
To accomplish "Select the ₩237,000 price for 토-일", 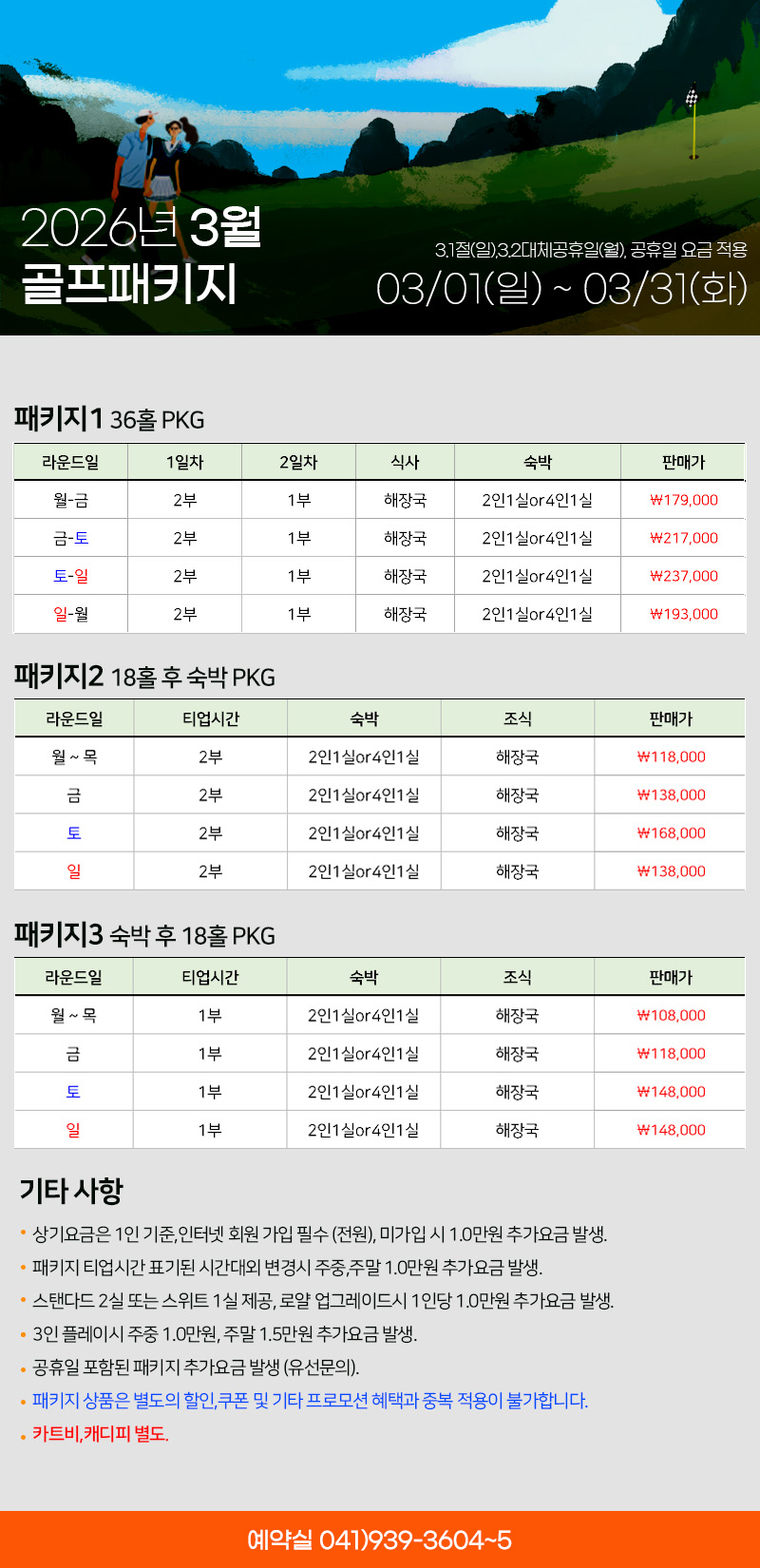I will click(683, 576).
